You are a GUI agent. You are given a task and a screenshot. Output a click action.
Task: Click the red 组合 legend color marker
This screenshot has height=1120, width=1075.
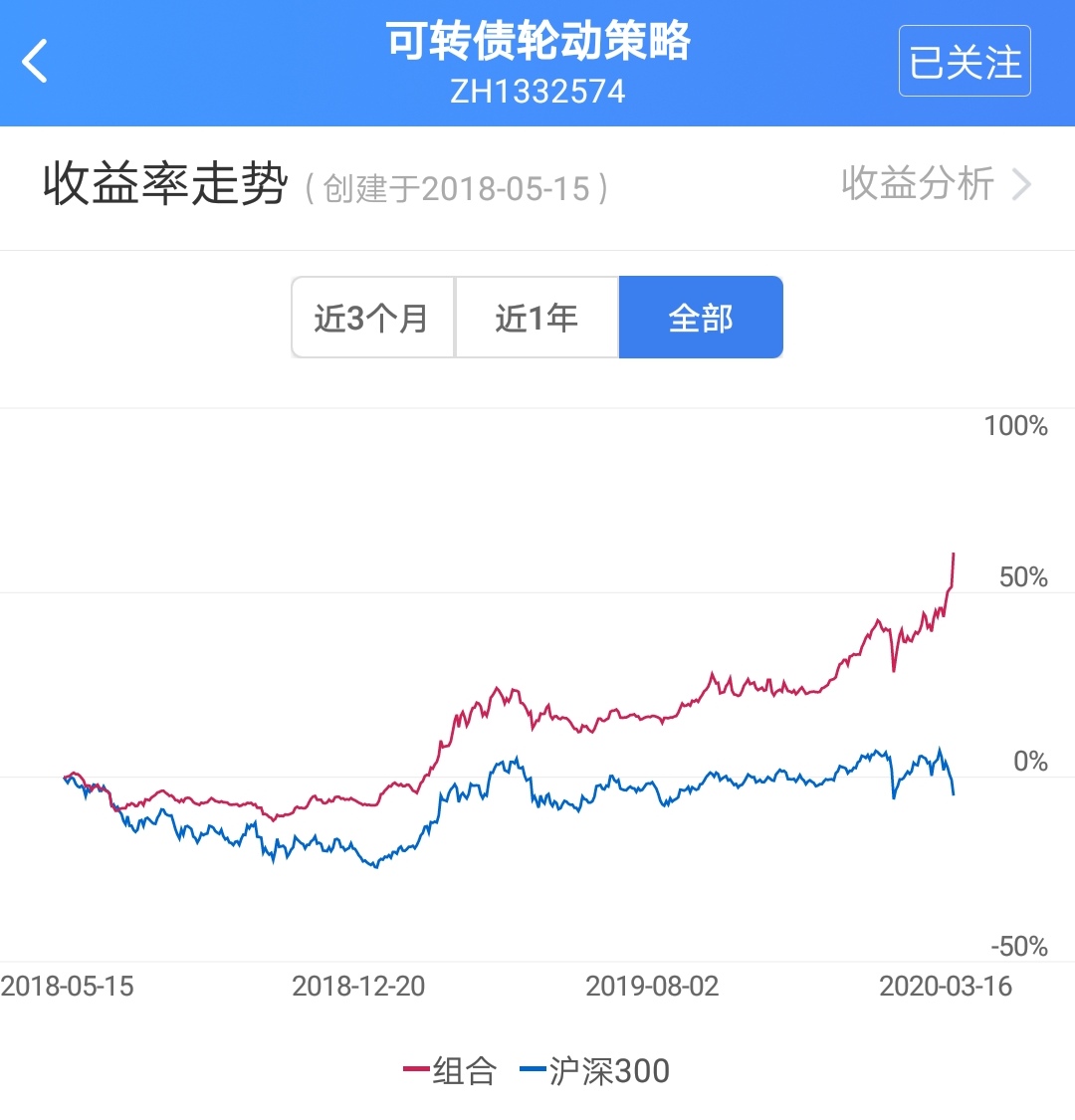[415, 1070]
